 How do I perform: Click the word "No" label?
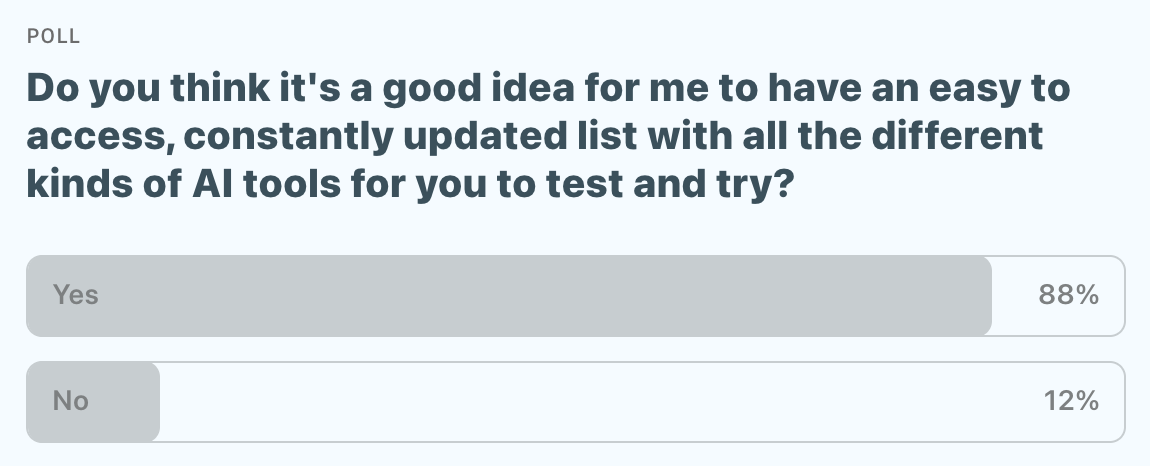[71, 402]
